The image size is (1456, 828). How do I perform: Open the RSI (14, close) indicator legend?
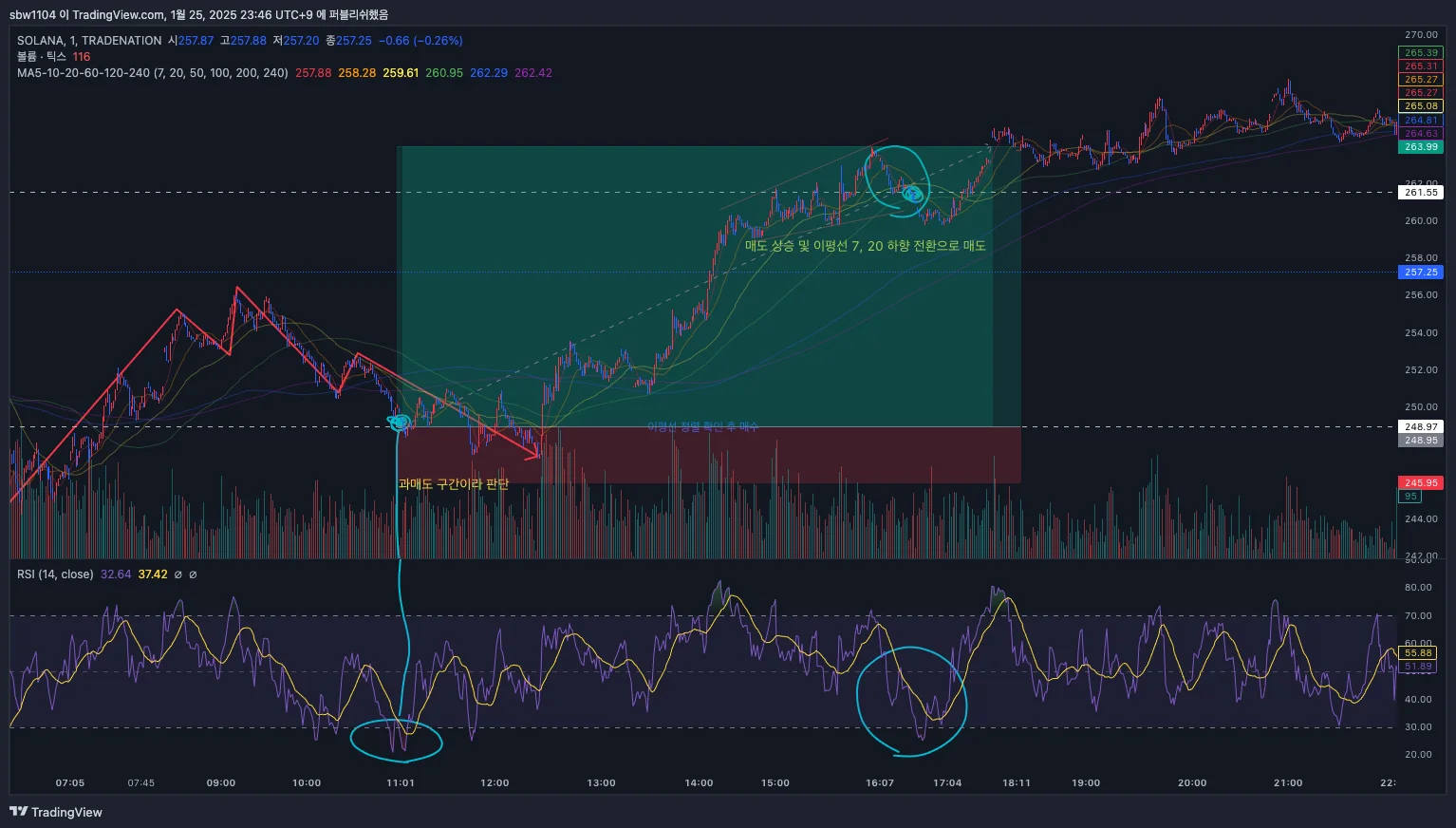(55, 574)
